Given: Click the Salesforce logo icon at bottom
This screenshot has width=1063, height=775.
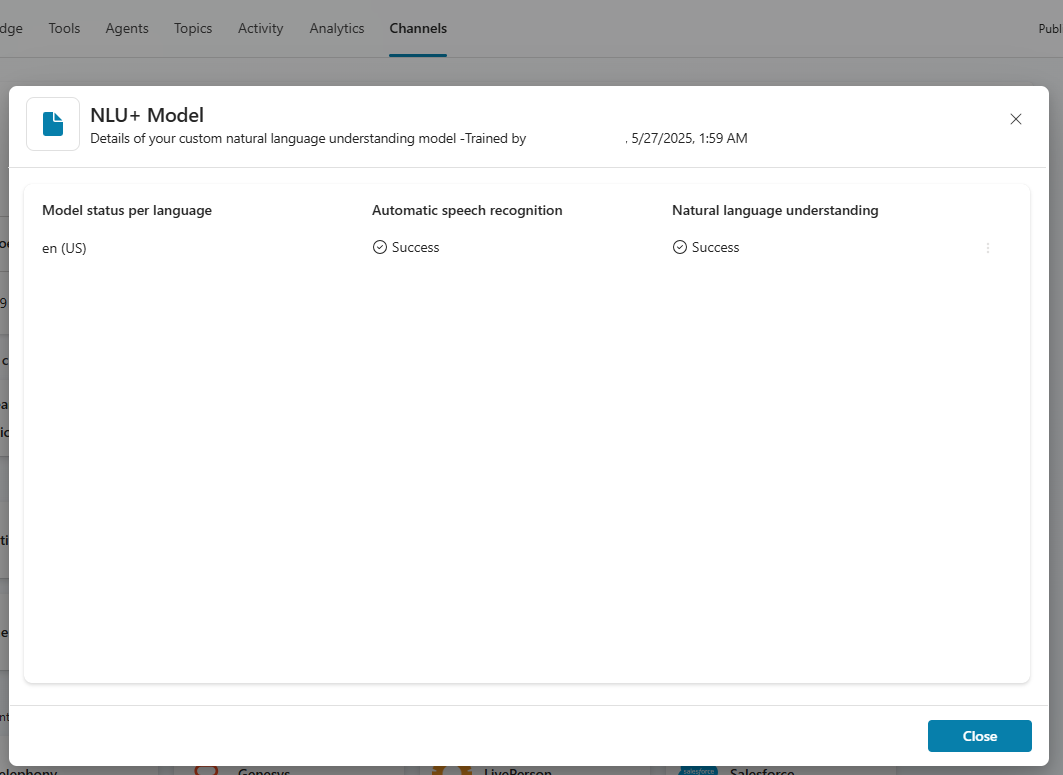Looking at the screenshot, I should click(698, 771).
